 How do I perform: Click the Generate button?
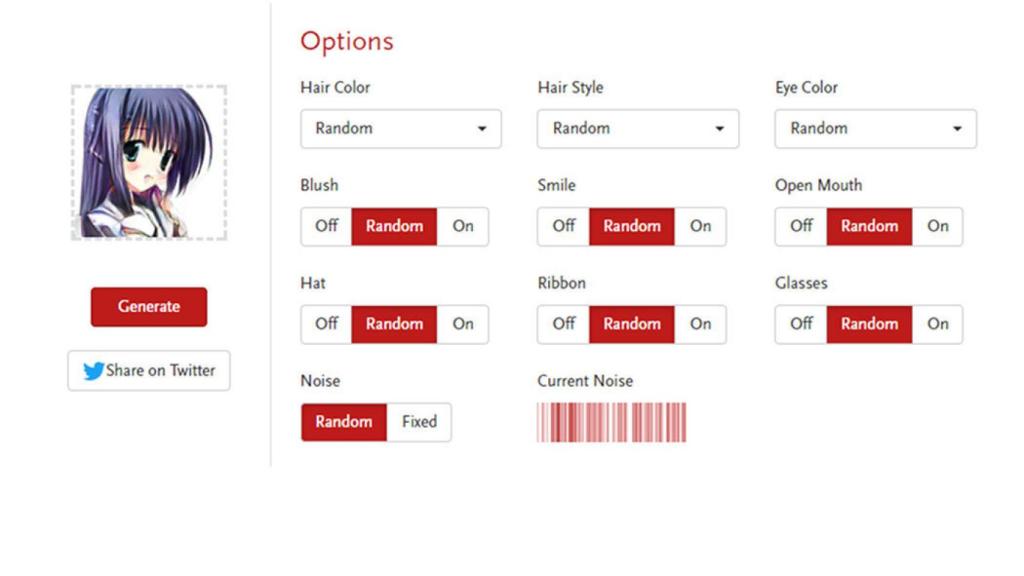coord(149,307)
